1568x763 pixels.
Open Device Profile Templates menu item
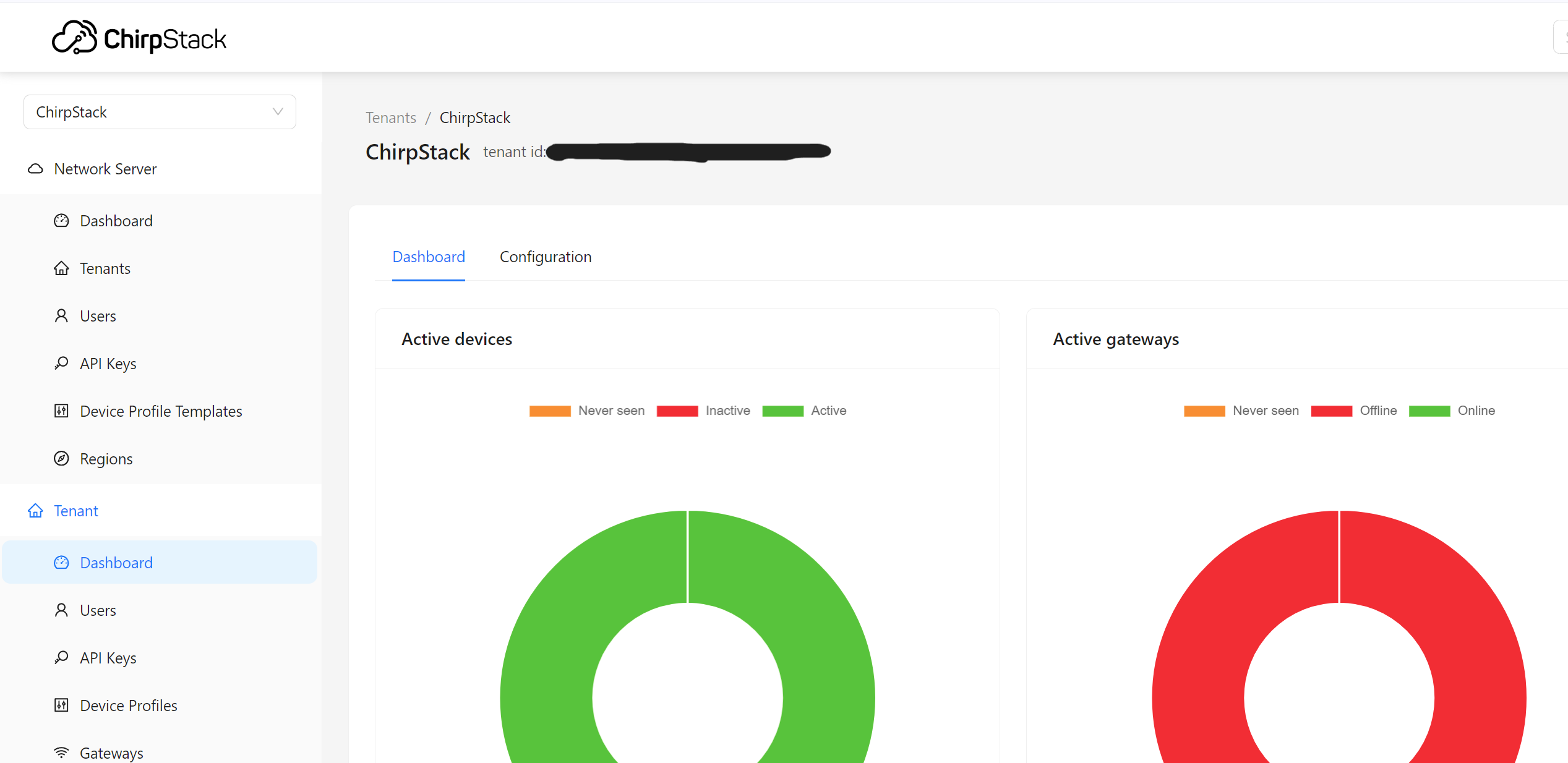click(x=160, y=411)
